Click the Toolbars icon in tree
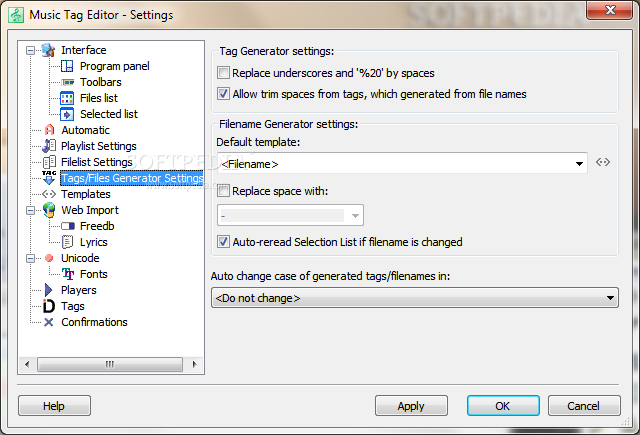 (x=68, y=82)
